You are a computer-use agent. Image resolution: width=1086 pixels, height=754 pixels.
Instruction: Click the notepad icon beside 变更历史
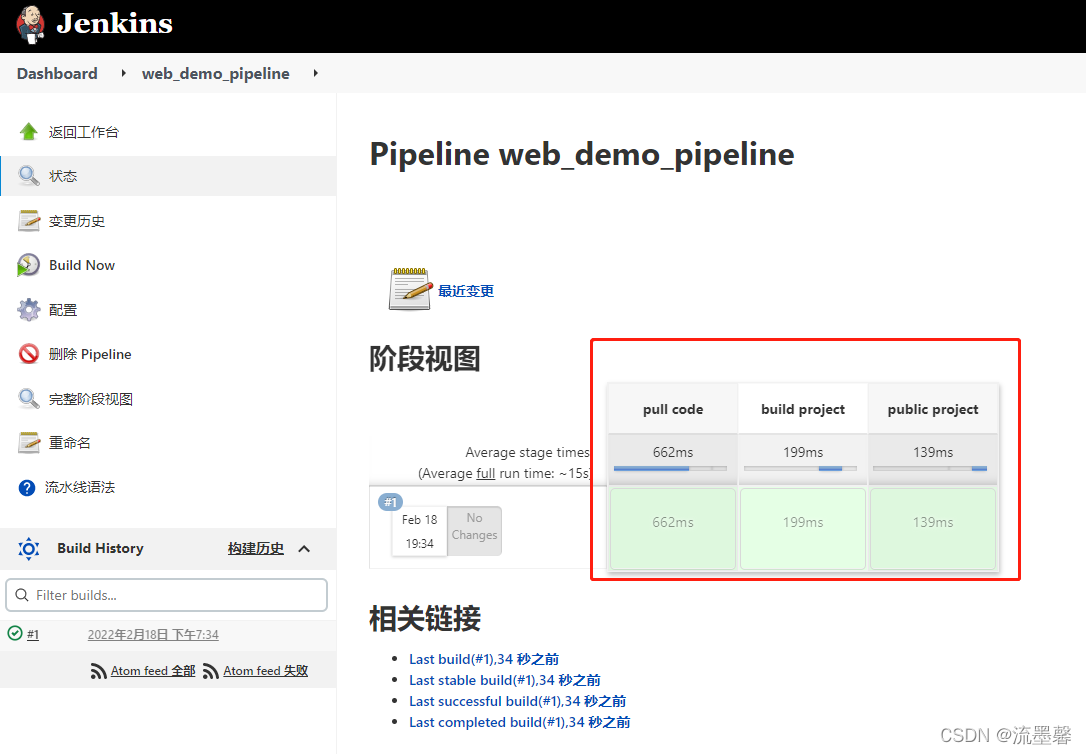coord(28,221)
